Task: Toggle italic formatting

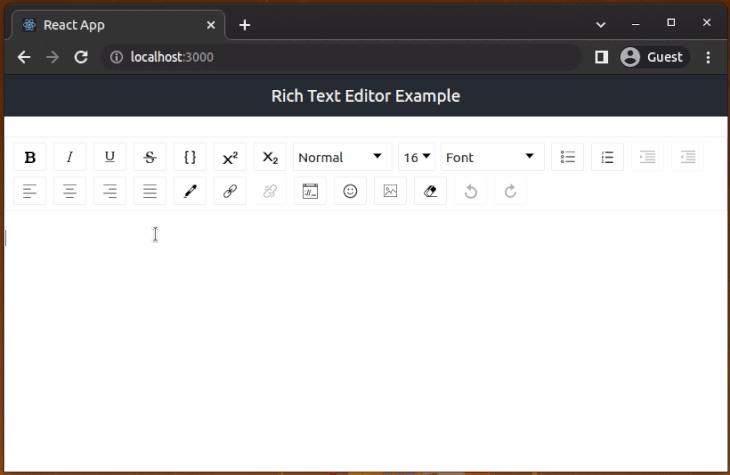Action: pyautogui.click(x=70, y=157)
